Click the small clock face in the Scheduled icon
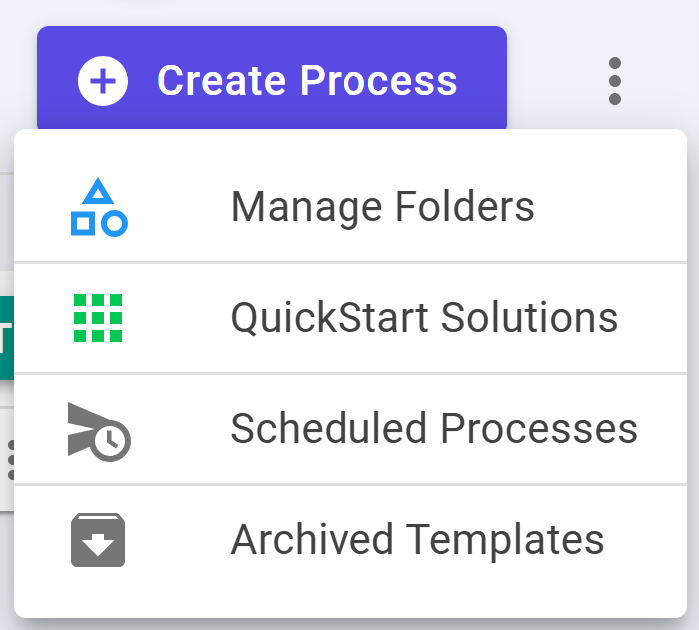This screenshot has height=630, width=699. 111,442
